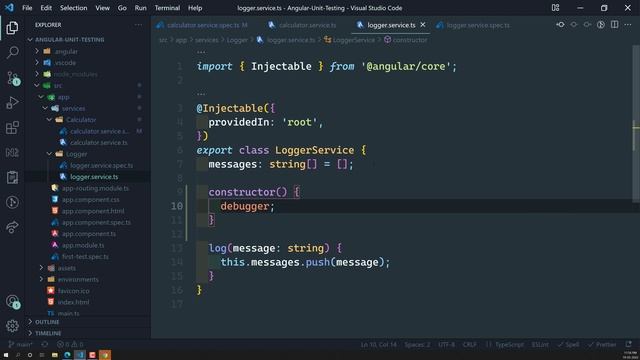Open the Extensions view

[x=12, y=128]
